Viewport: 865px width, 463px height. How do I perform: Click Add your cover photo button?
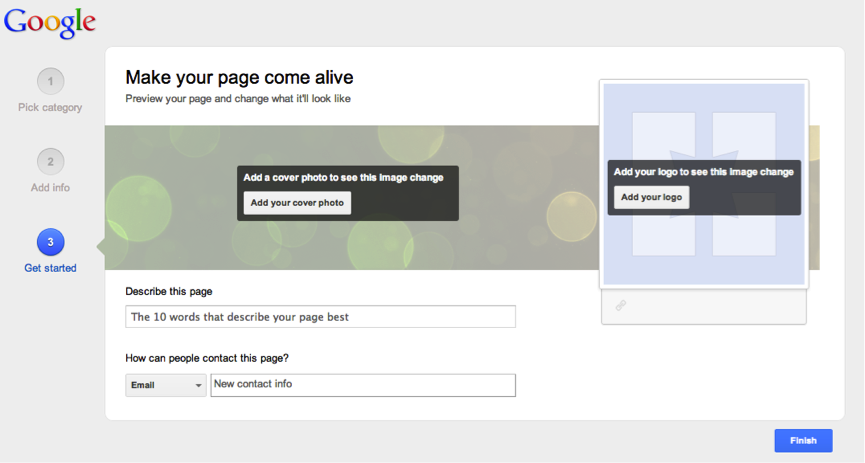(297, 203)
